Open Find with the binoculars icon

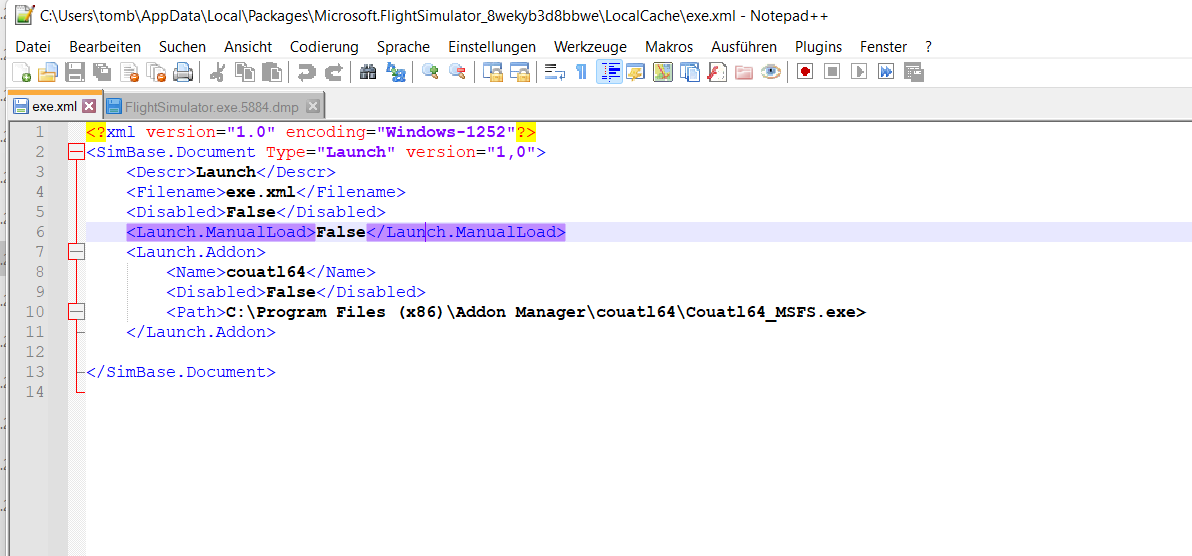368,72
